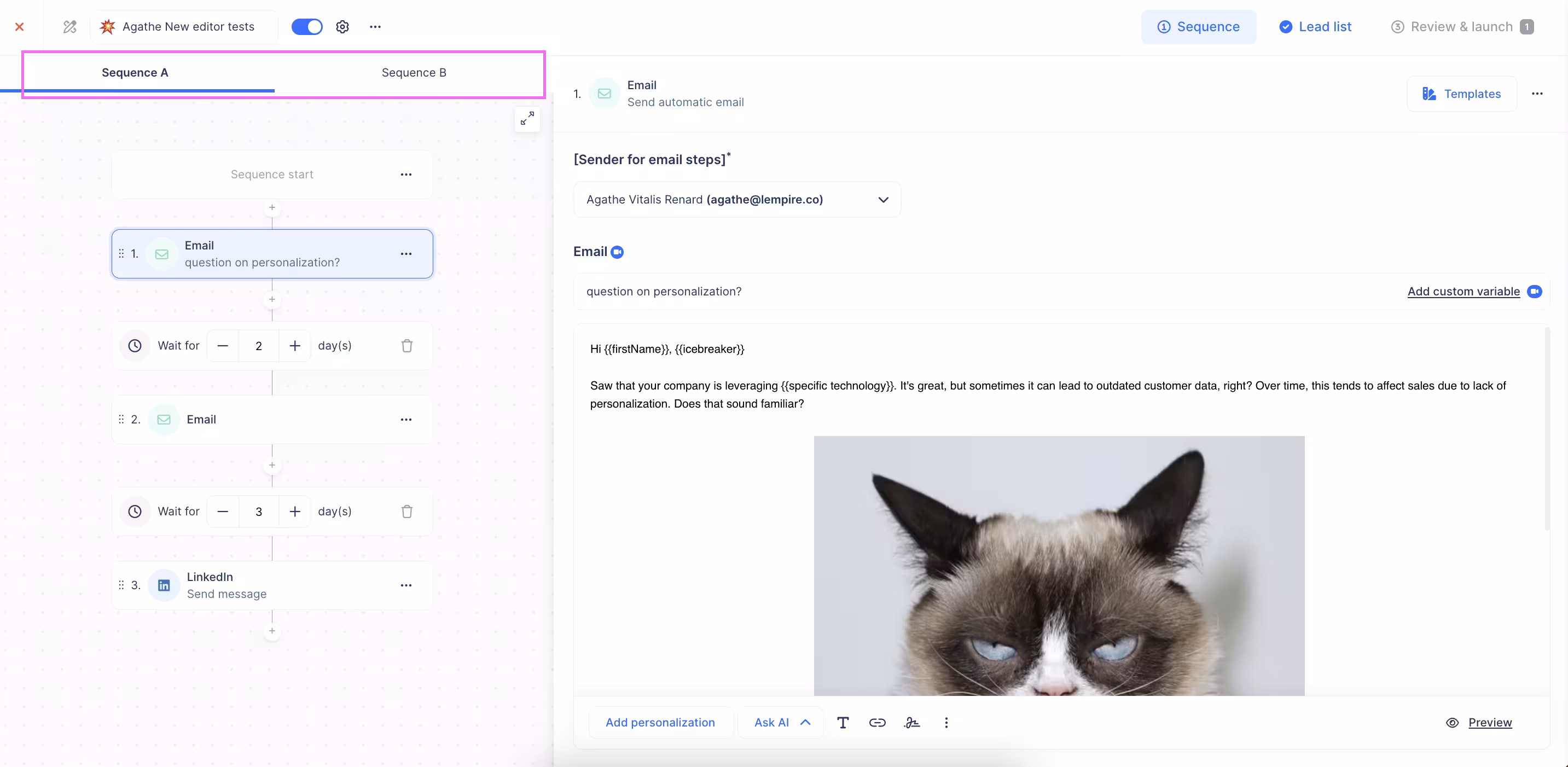Decrease the 2-day wait by one day
The image size is (1568, 767).
point(223,346)
